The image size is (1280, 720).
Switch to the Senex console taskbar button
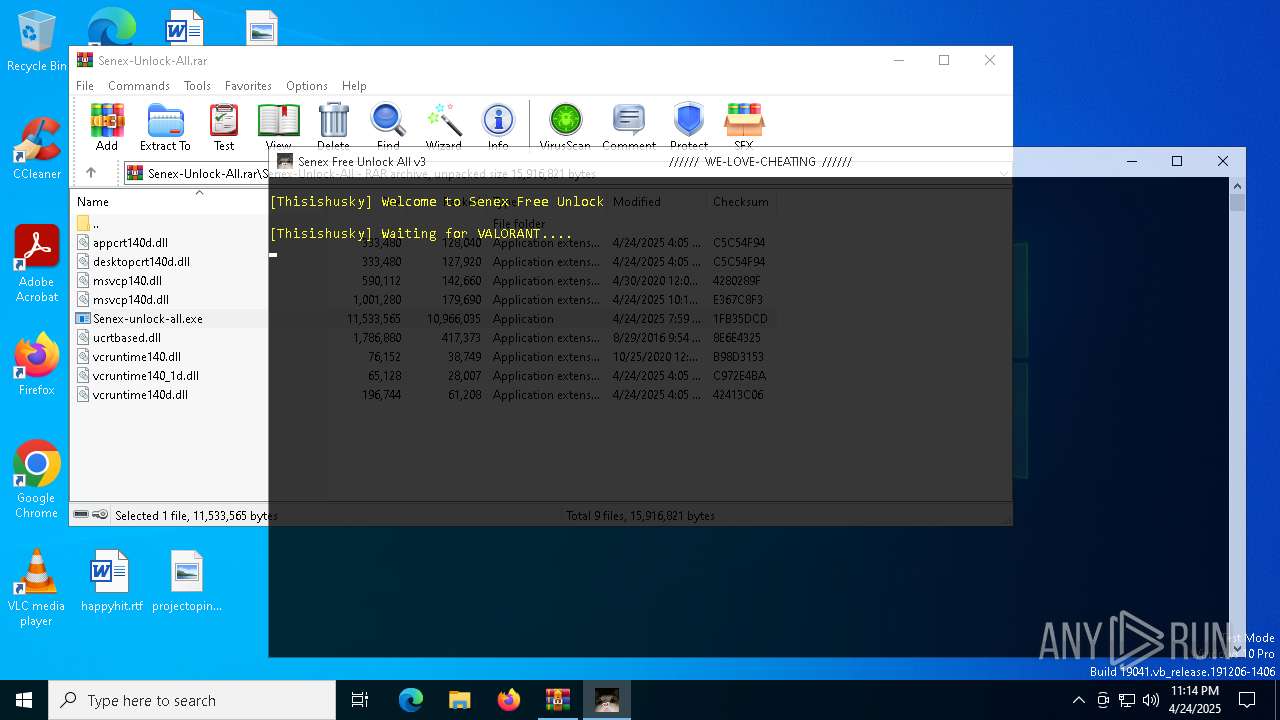(x=607, y=700)
